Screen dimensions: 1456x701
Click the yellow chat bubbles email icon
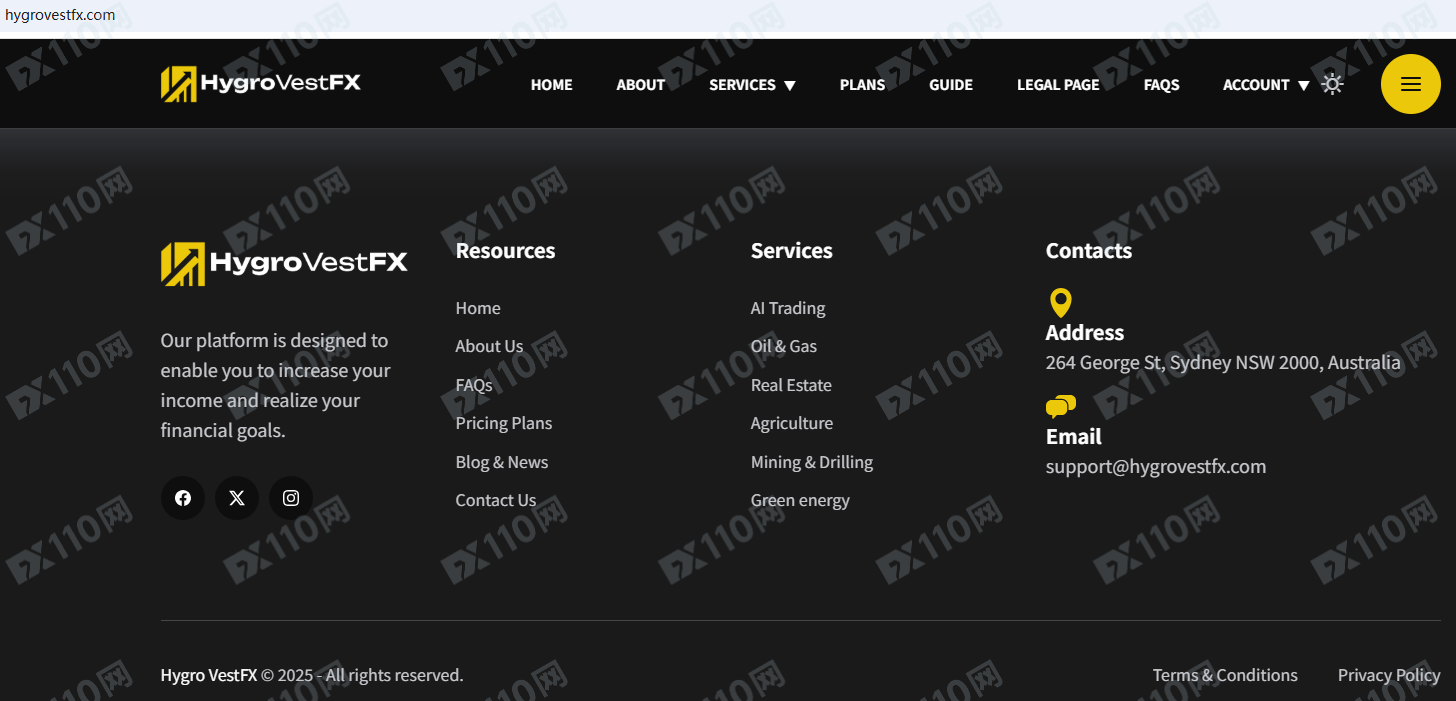1060,406
